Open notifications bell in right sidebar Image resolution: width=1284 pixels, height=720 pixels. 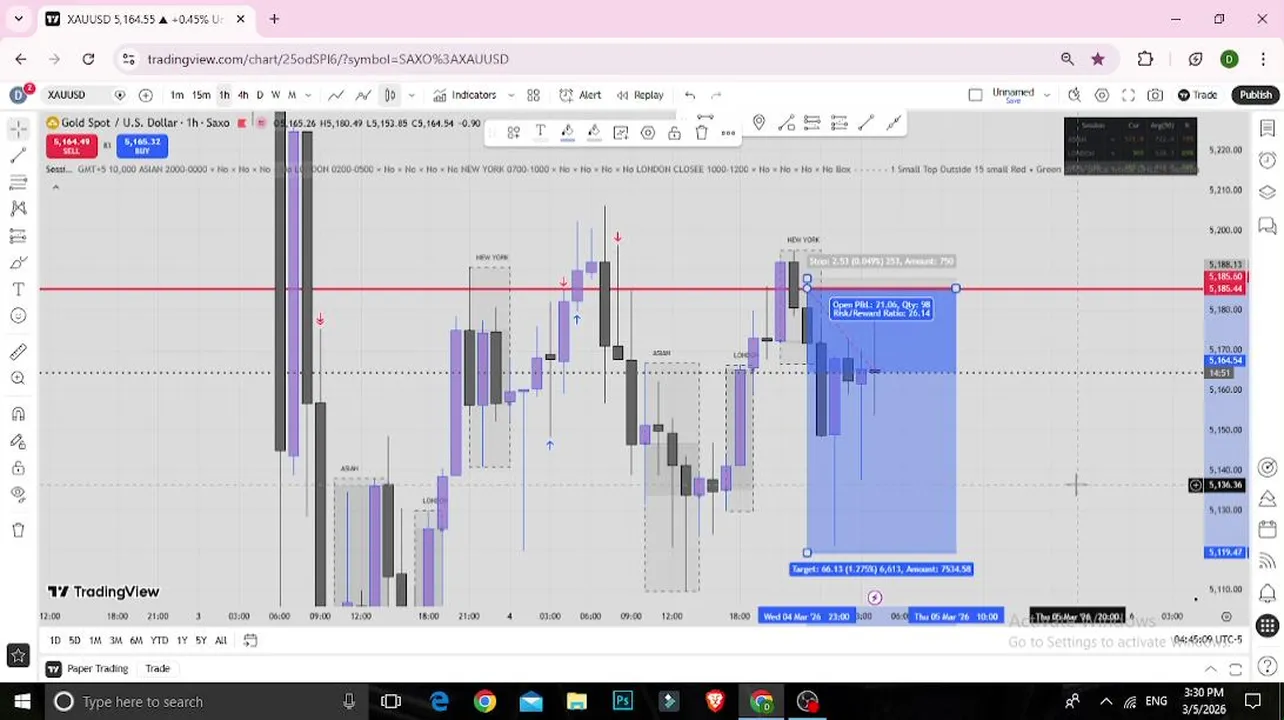1267,593
